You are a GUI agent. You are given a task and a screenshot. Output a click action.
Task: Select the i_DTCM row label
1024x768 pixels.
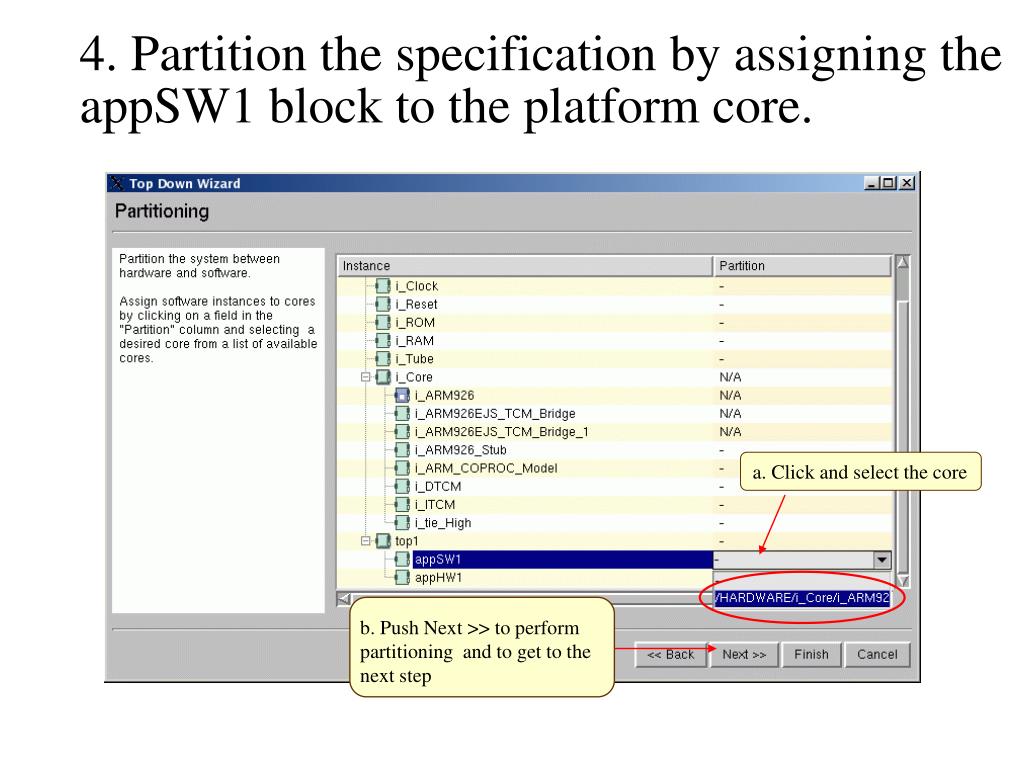coord(438,487)
